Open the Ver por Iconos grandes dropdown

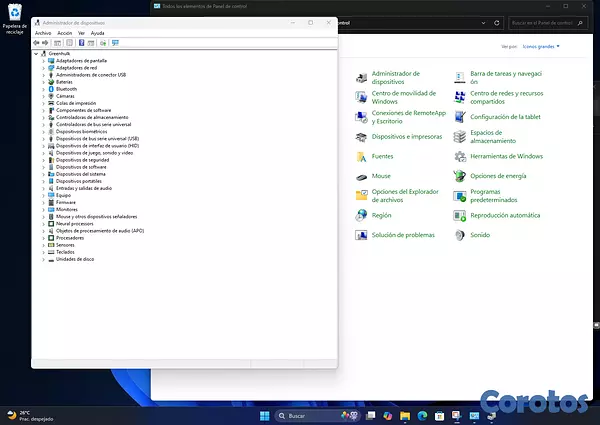click(x=541, y=47)
